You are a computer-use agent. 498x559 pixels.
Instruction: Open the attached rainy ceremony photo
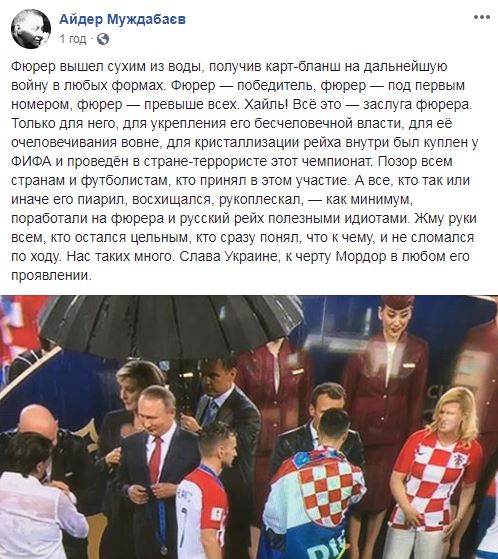point(249,427)
